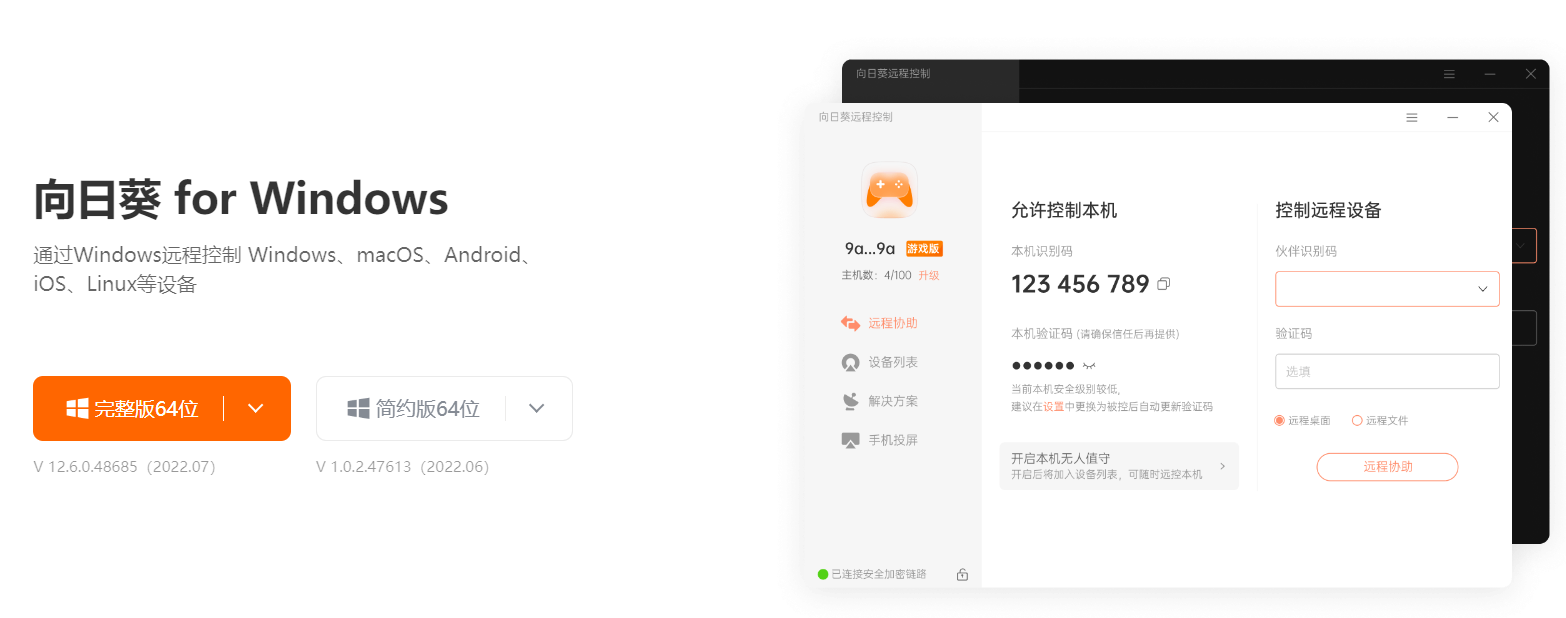Click the orange game controller avatar icon
This screenshot has width=1566, height=618.
coord(889,190)
